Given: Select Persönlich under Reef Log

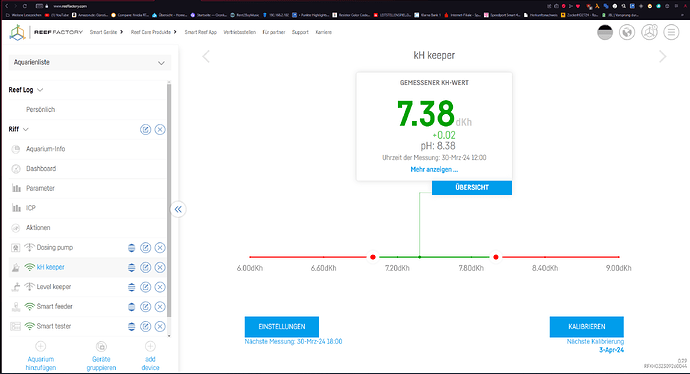Looking at the screenshot, I should (x=40, y=110).
